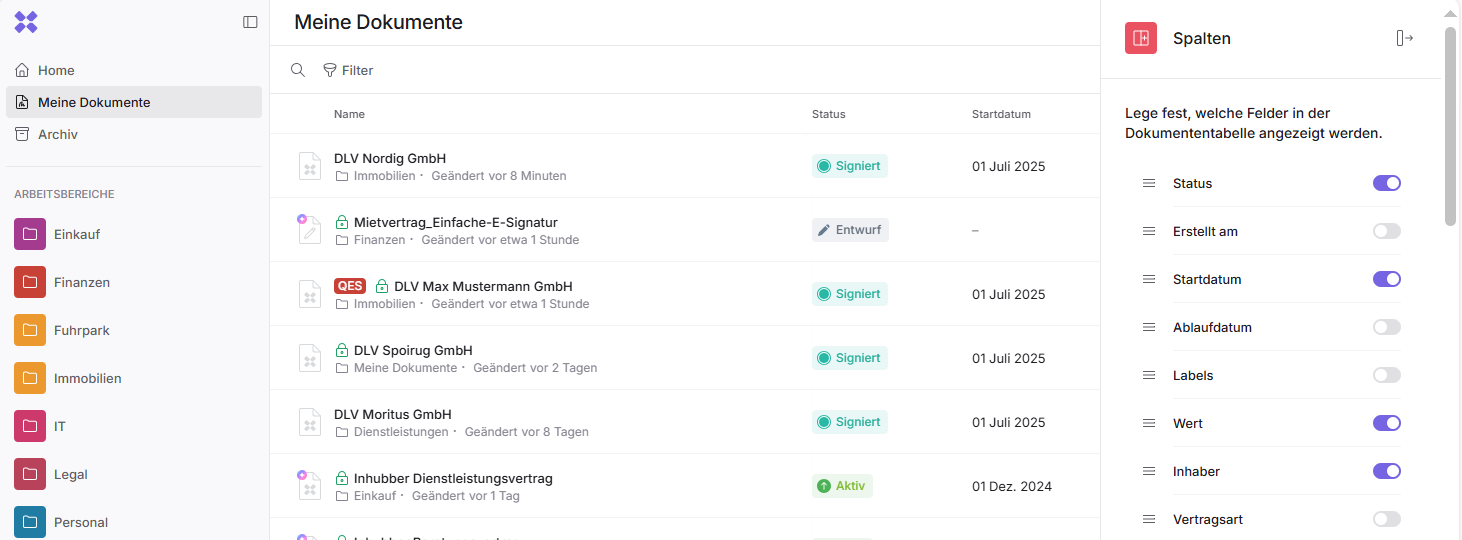Open the Archiv section
The height and width of the screenshot is (540, 1462).
[x=57, y=134]
